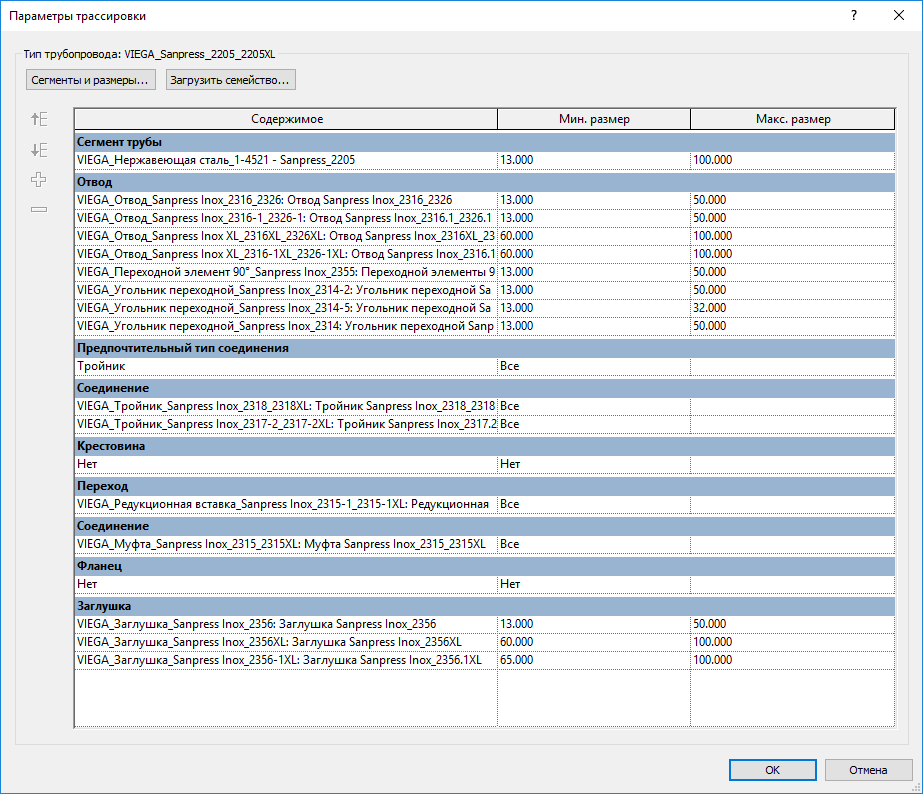
Task: Open the Тройник preferred junction type cell
Action: 286,366
